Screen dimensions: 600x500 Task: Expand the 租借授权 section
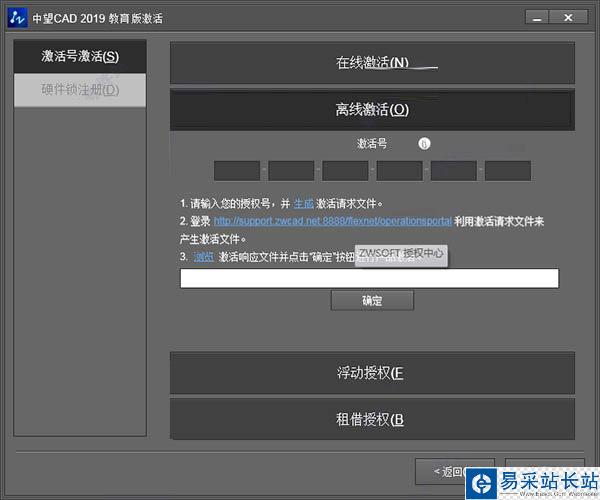pos(372,419)
